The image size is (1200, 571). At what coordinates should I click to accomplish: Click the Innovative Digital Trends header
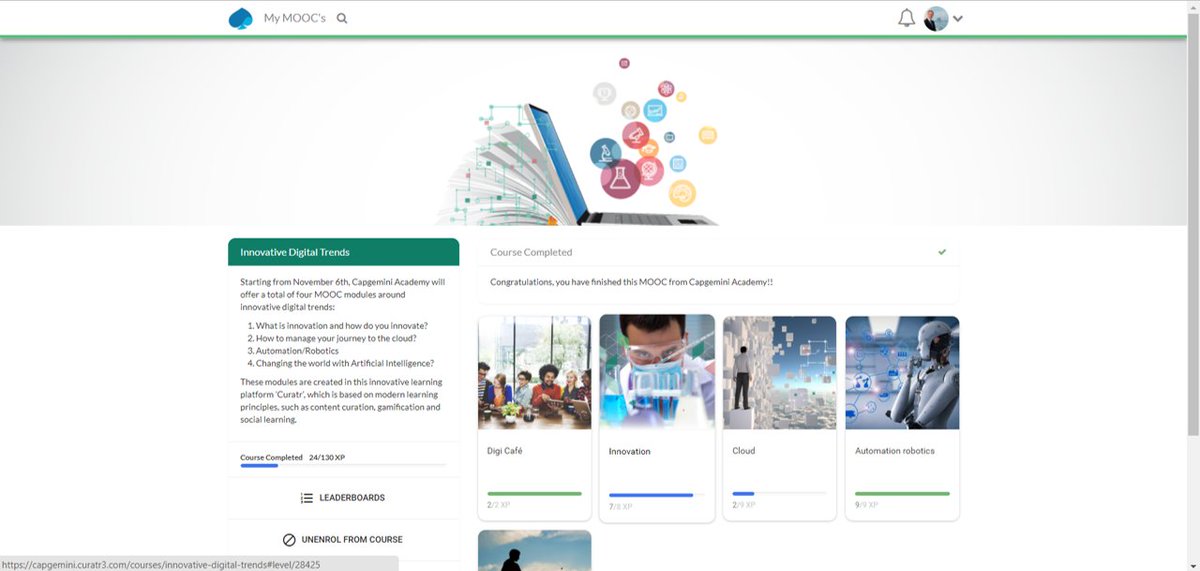pos(343,252)
